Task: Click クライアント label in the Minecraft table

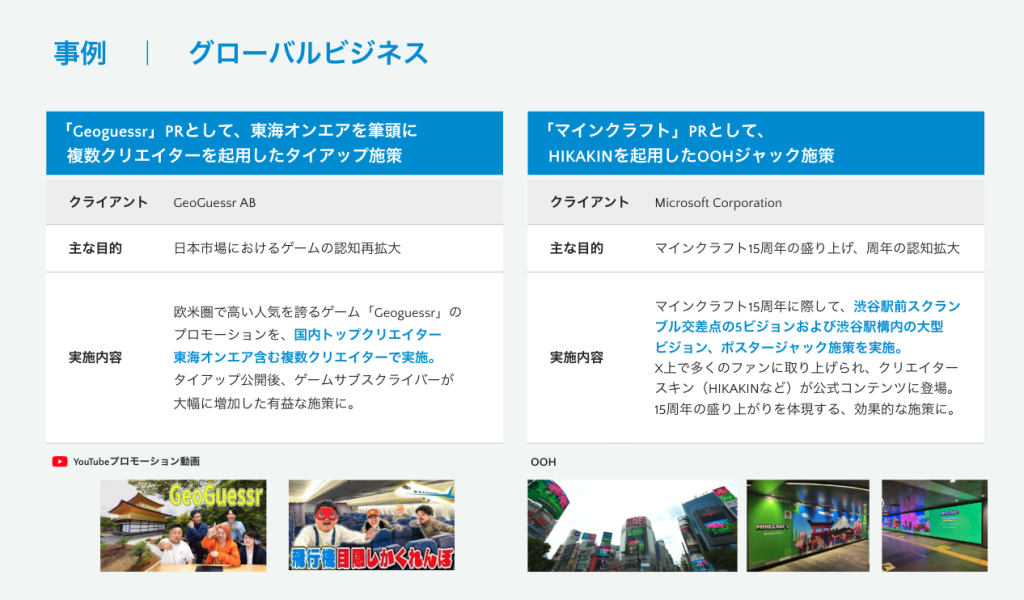Action: [x=589, y=203]
